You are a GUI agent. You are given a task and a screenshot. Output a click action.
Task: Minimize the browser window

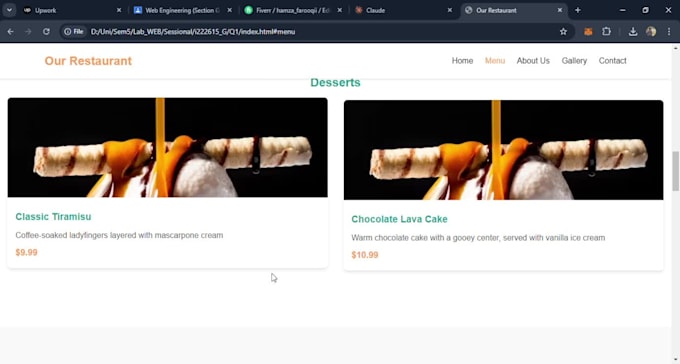[x=622, y=10]
